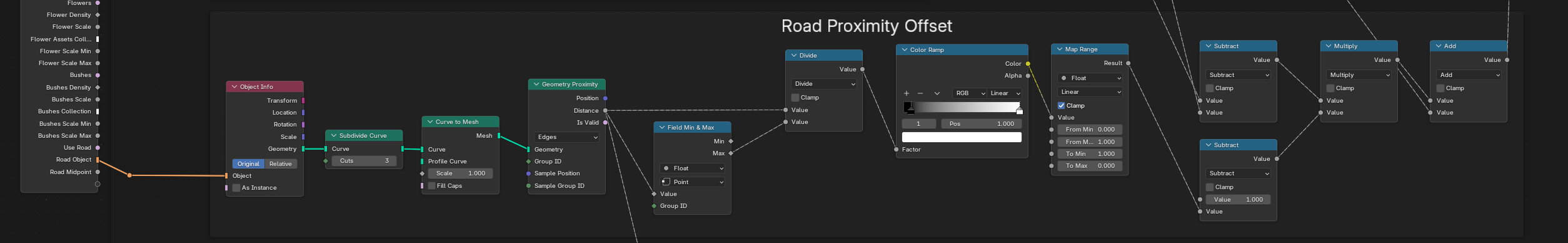
Task: Click Field Min & Max Min socket
Action: click(731, 142)
